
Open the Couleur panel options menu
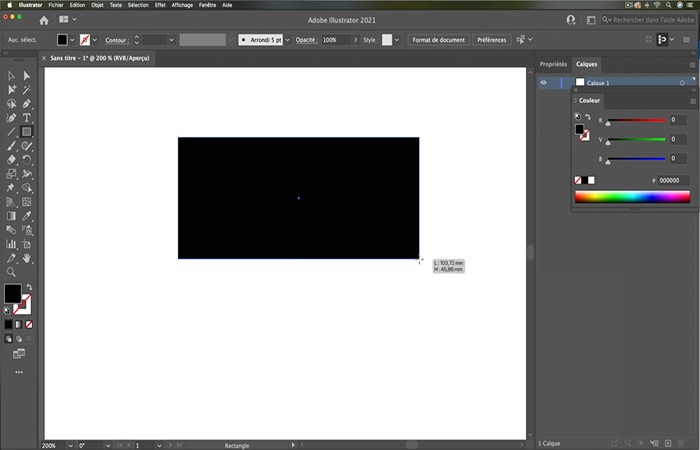coord(692,101)
